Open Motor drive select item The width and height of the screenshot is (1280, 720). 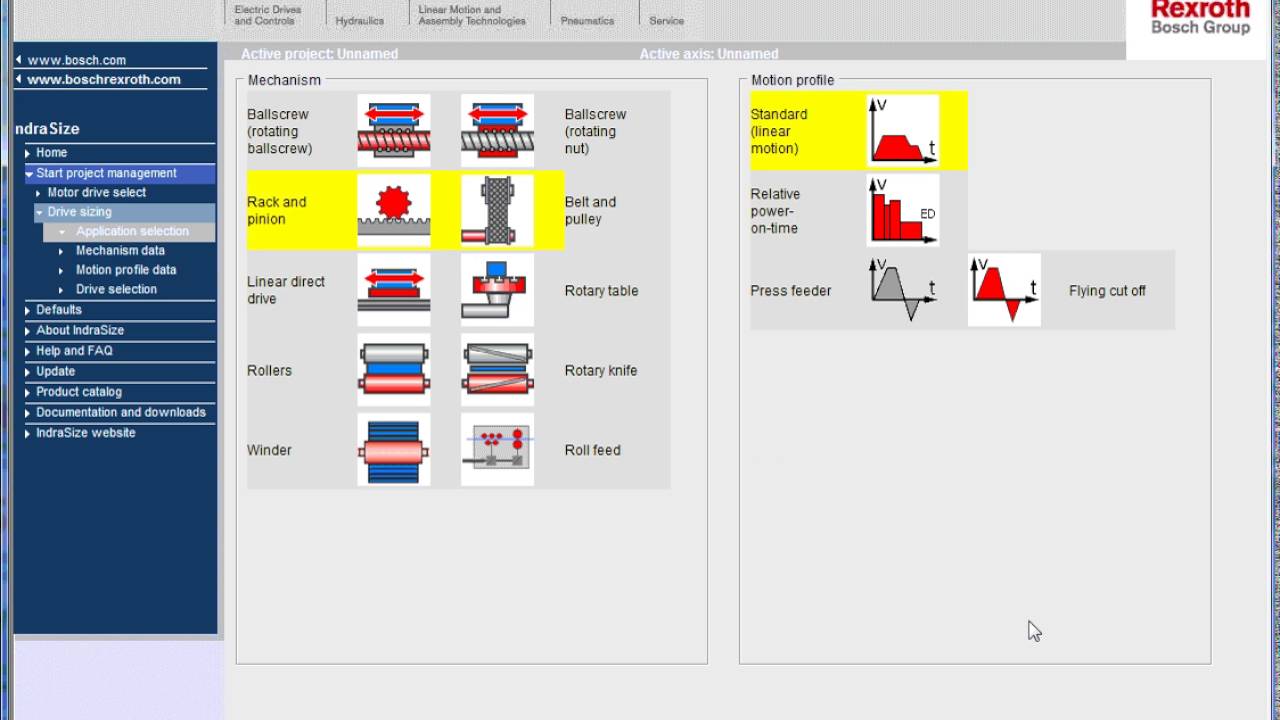(96, 192)
